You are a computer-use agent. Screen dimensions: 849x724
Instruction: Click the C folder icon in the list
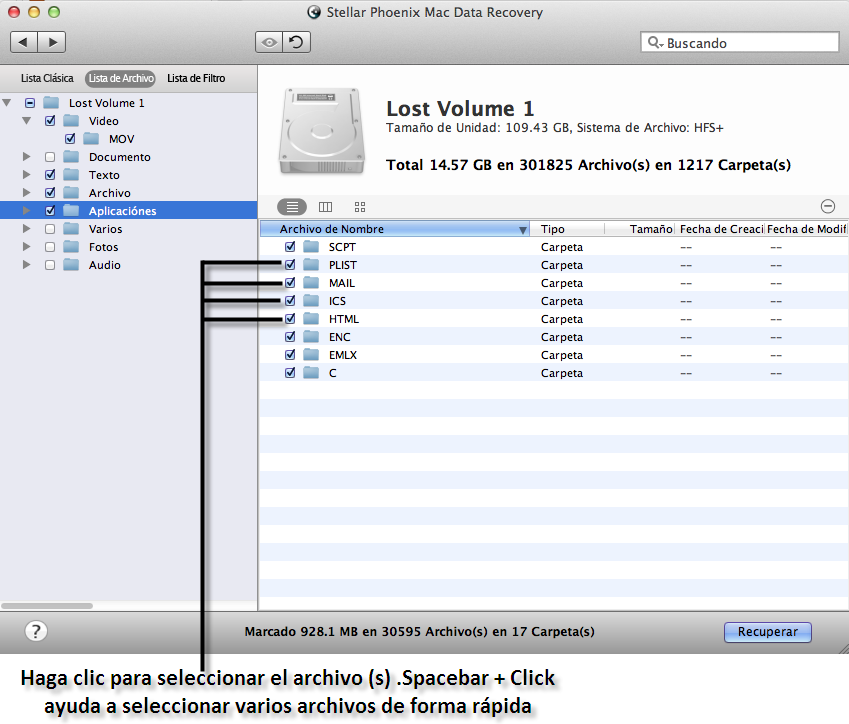(311, 373)
